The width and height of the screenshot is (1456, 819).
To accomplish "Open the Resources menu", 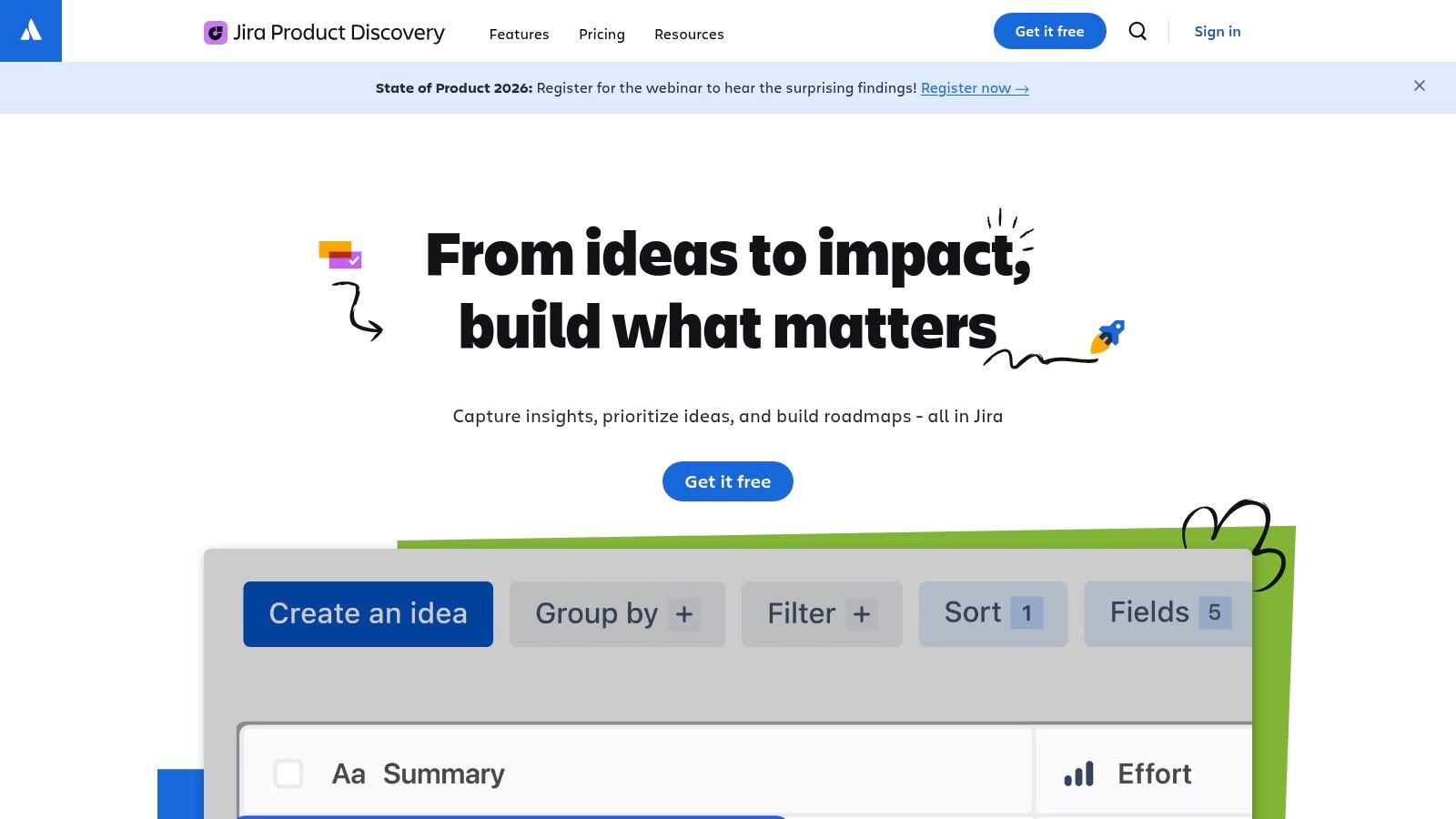I will pyautogui.click(x=689, y=34).
